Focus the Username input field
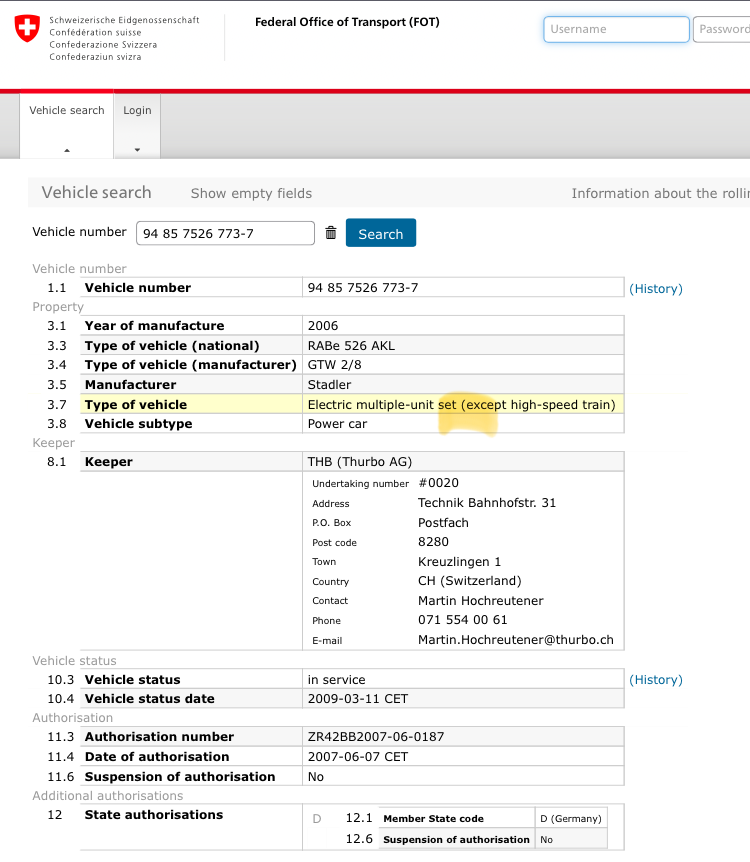750x862 pixels. pyautogui.click(x=616, y=29)
